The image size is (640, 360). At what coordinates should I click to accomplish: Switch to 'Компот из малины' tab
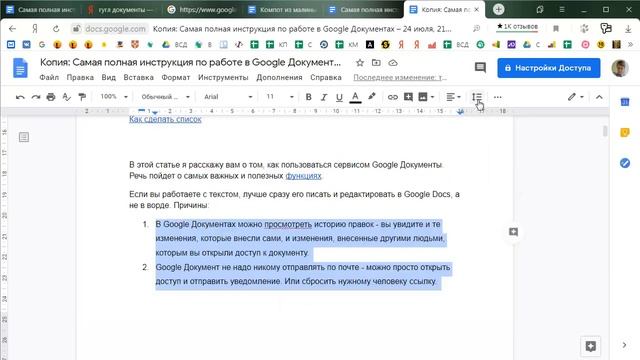click(x=283, y=9)
